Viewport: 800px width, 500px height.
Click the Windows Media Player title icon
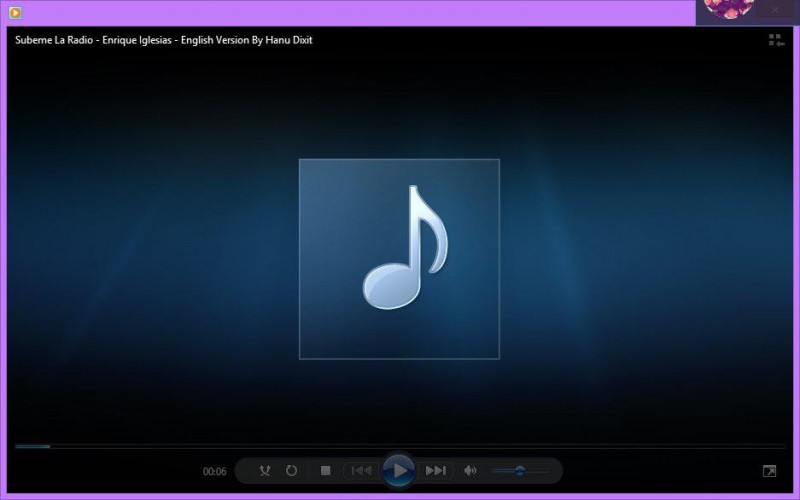15,12
